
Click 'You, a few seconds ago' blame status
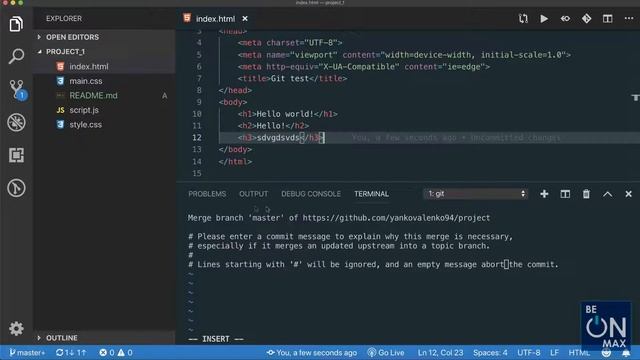312,353
